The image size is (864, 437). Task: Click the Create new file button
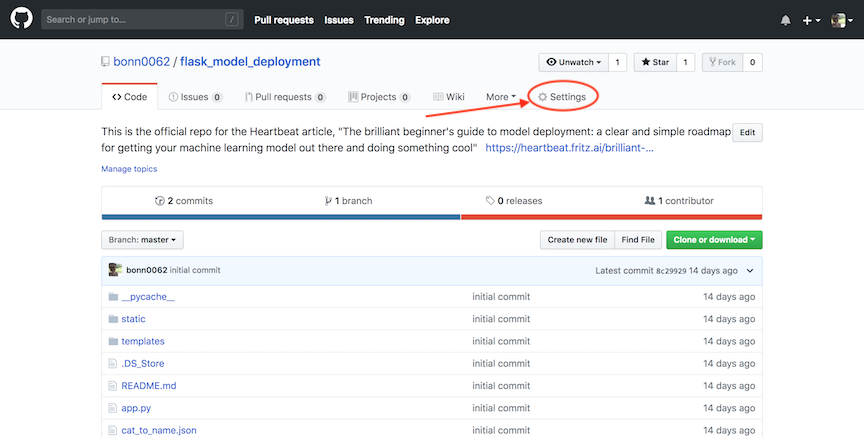click(577, 240)
